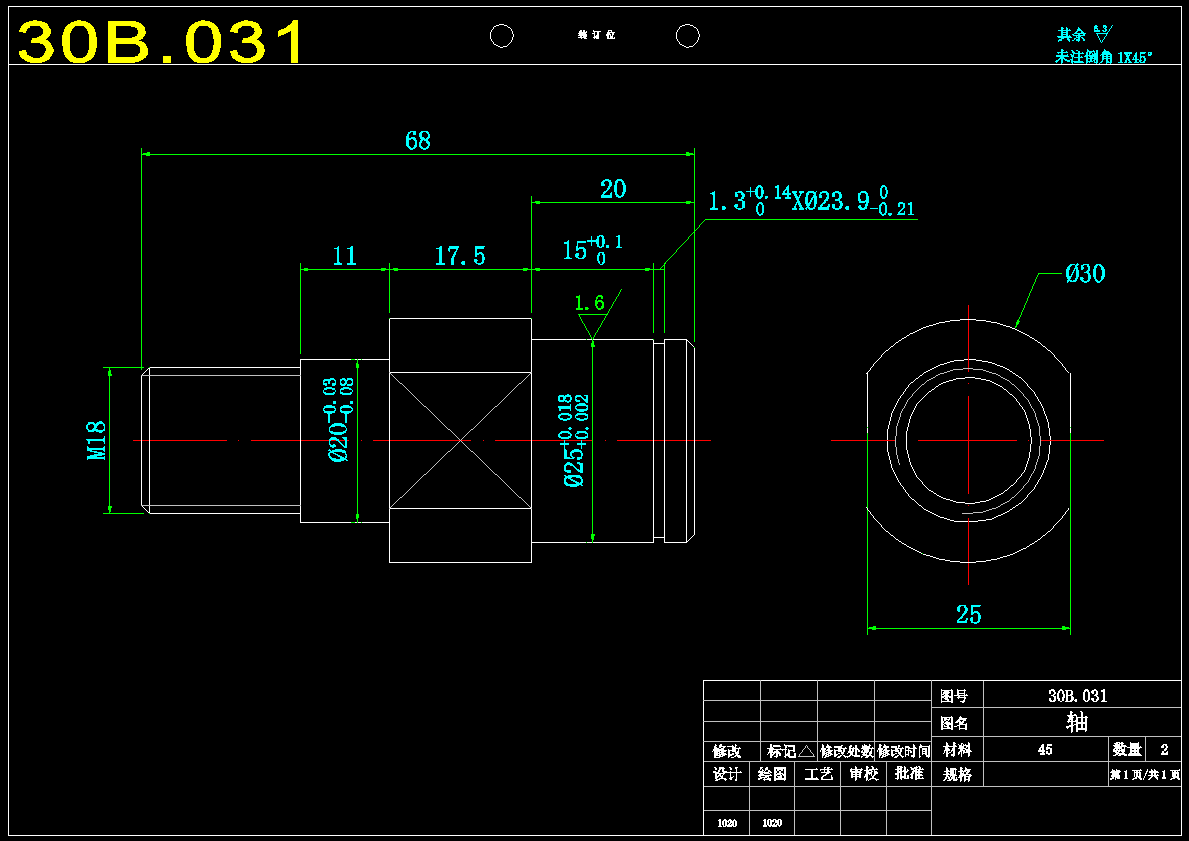The height and width of the screenshot is (841, 1189).
Task: Select the 1020 entry under 设计
Action: pyautogui.click(x=726, y=823)
